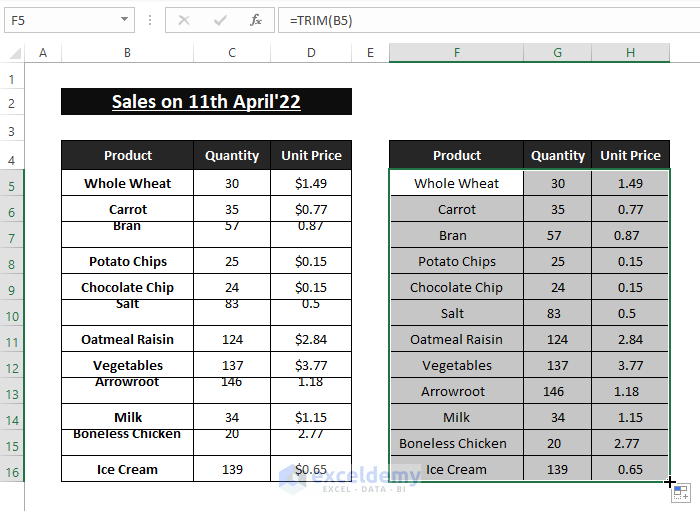The width and height of the screenshot is (700, 511).
Task: Click the three-dot handle beside Name Box
Action: (150, 20)
